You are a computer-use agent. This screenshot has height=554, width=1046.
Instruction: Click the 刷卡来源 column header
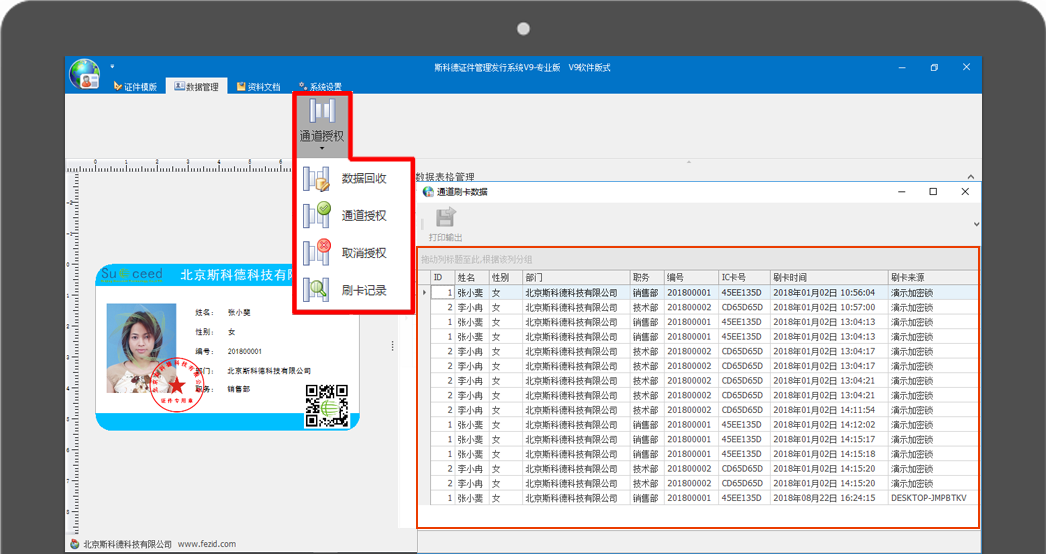[933, 277]
